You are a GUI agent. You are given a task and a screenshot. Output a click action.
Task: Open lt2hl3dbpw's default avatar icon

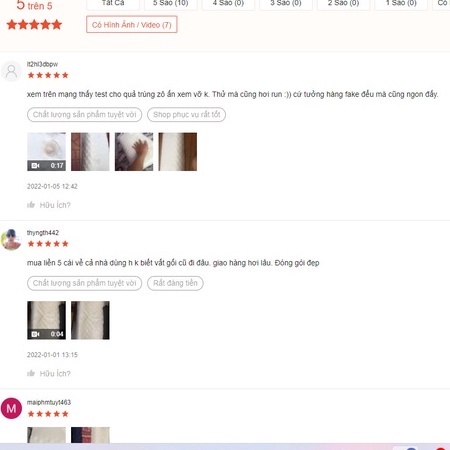tap(11, 71)
